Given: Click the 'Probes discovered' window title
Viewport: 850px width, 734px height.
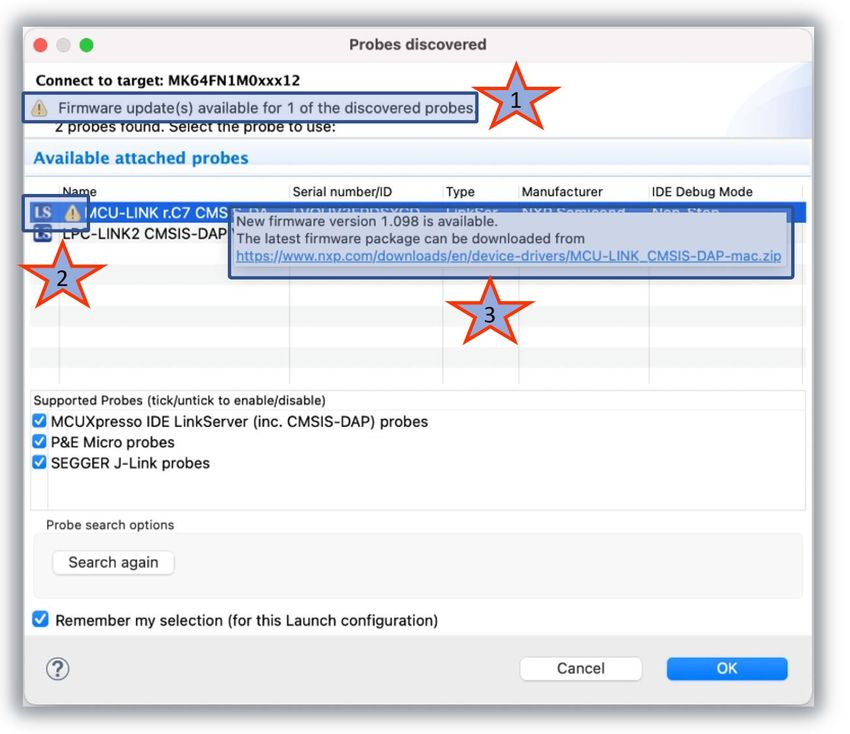Looking at the screenshot, I should coord(417,44).
